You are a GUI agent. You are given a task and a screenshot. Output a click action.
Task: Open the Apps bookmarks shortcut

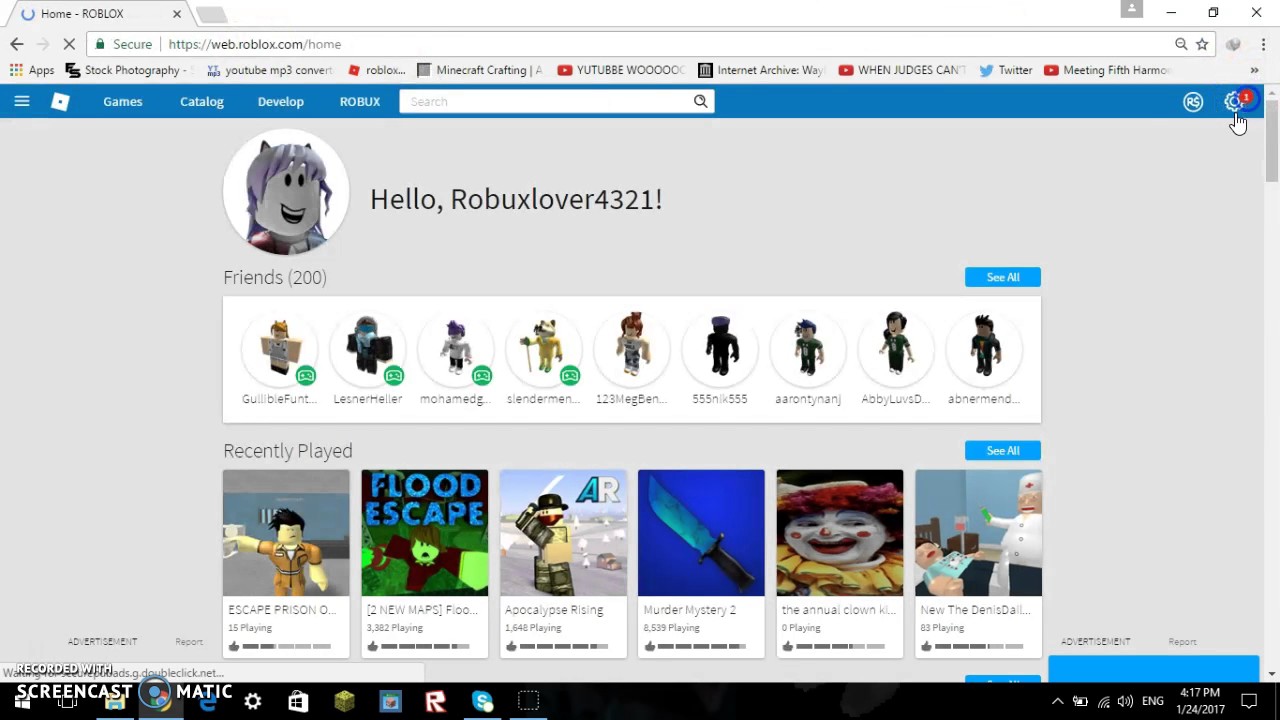(x=32, y=70)
